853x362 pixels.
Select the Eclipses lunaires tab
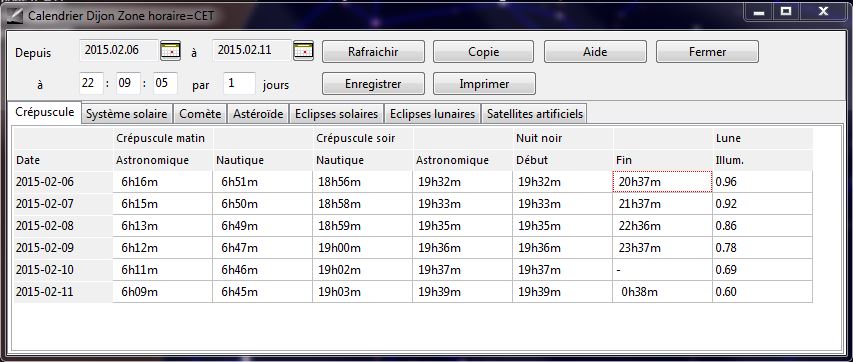point(432,114)
